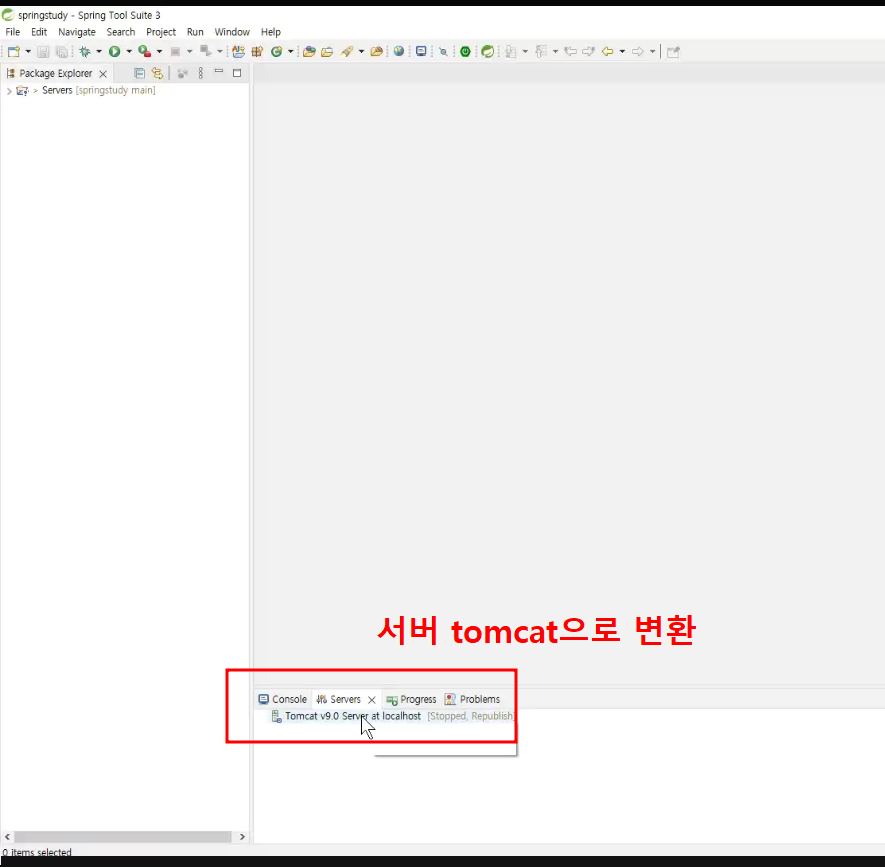Open the File menu
Screen dimensions: 885x867
click(x=12, y=32)
